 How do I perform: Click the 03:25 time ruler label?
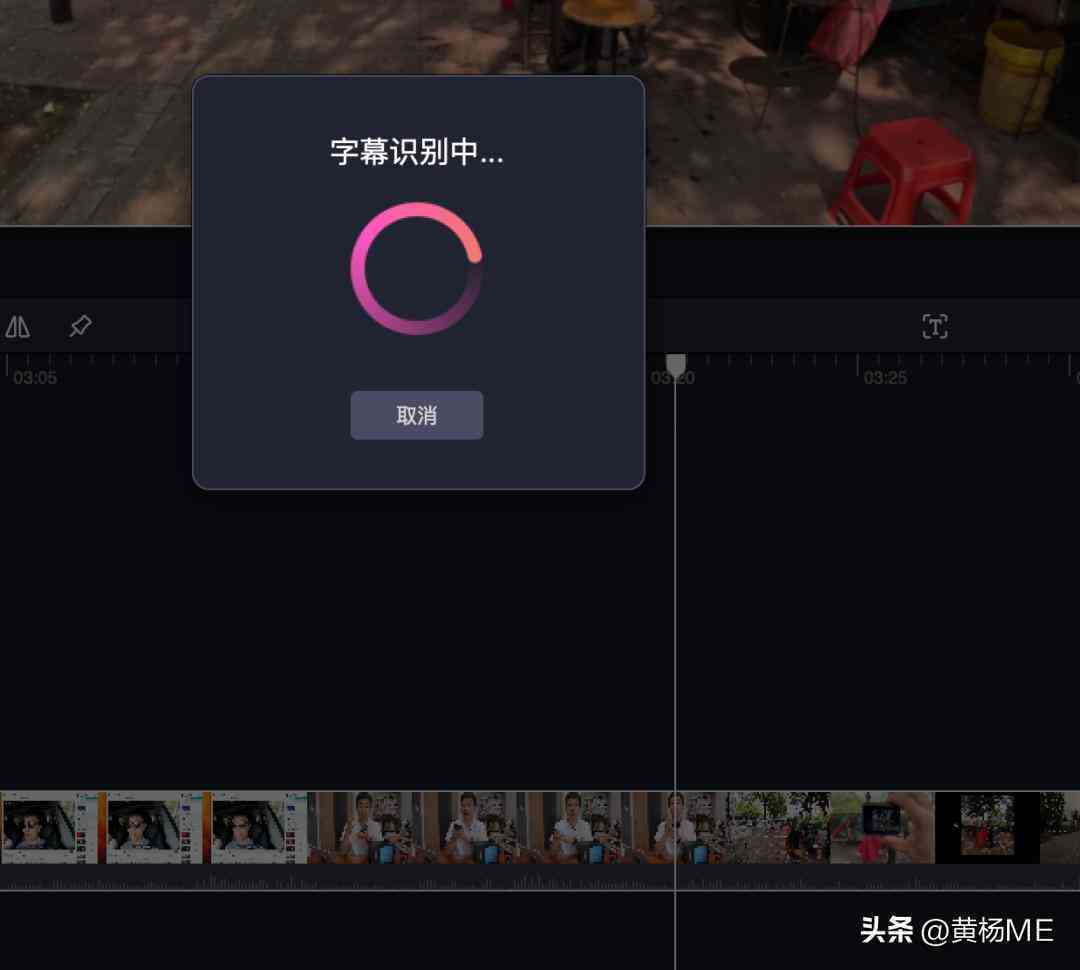tap(885, 378)
